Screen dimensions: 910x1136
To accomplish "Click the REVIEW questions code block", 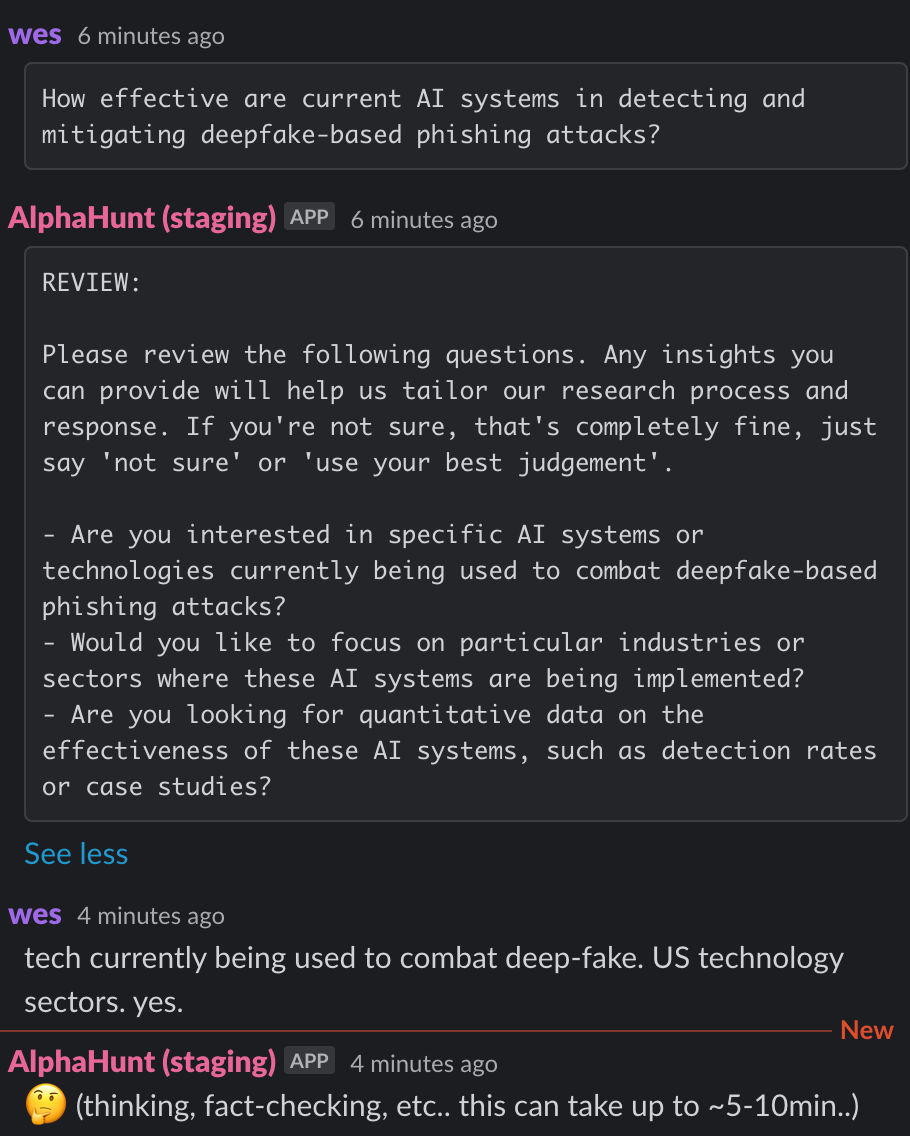I will coord(466,534).
